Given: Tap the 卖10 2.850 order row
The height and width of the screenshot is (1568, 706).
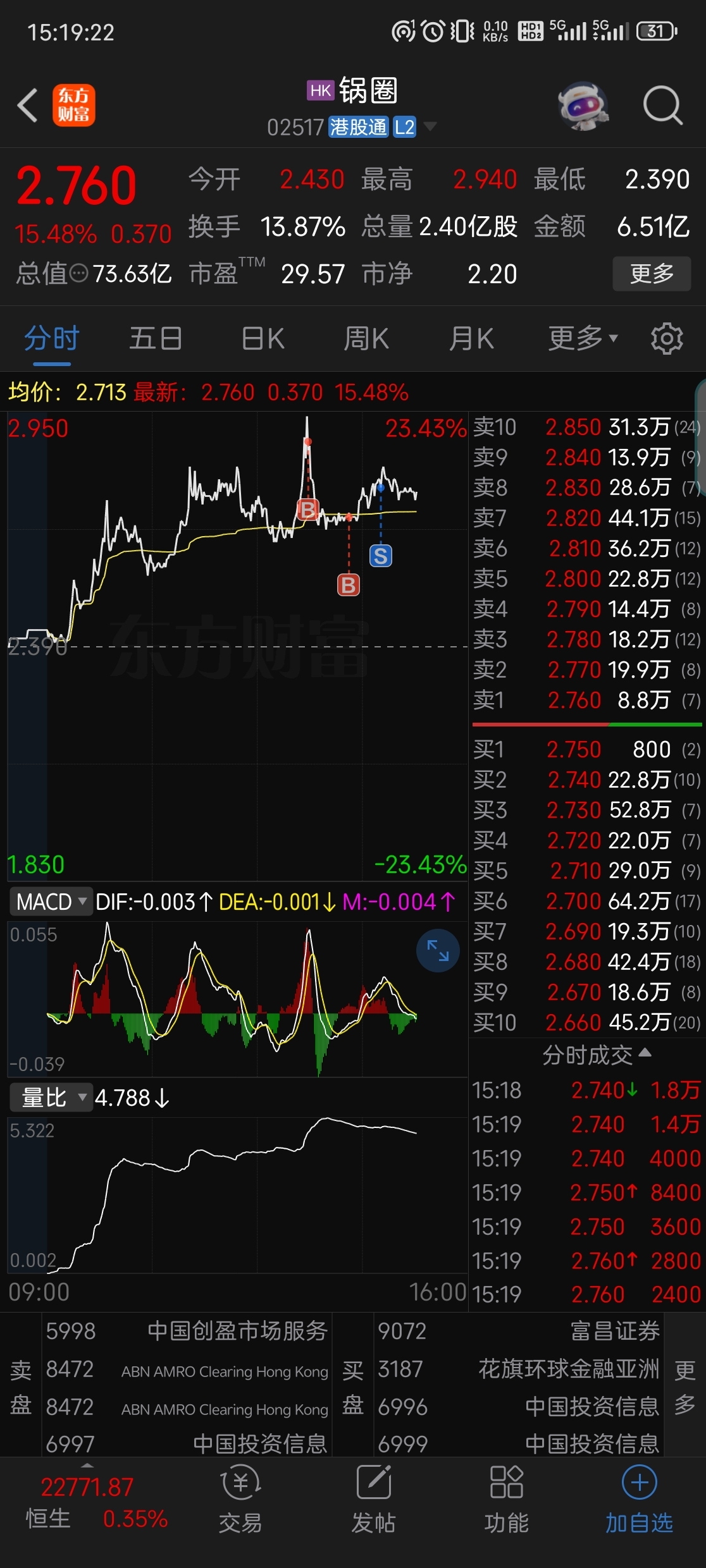Looking at the screenshot, I should [x=587, y=427].
